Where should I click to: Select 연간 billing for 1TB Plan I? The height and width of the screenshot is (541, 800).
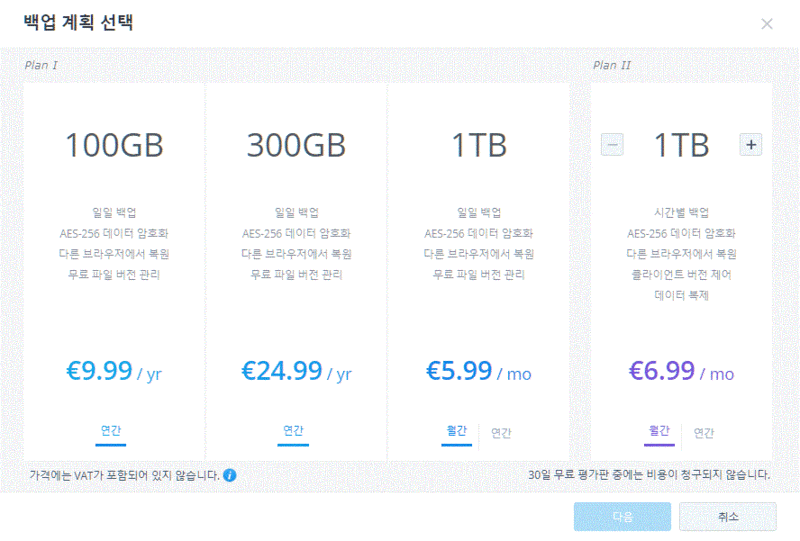(x=501, y=433)
